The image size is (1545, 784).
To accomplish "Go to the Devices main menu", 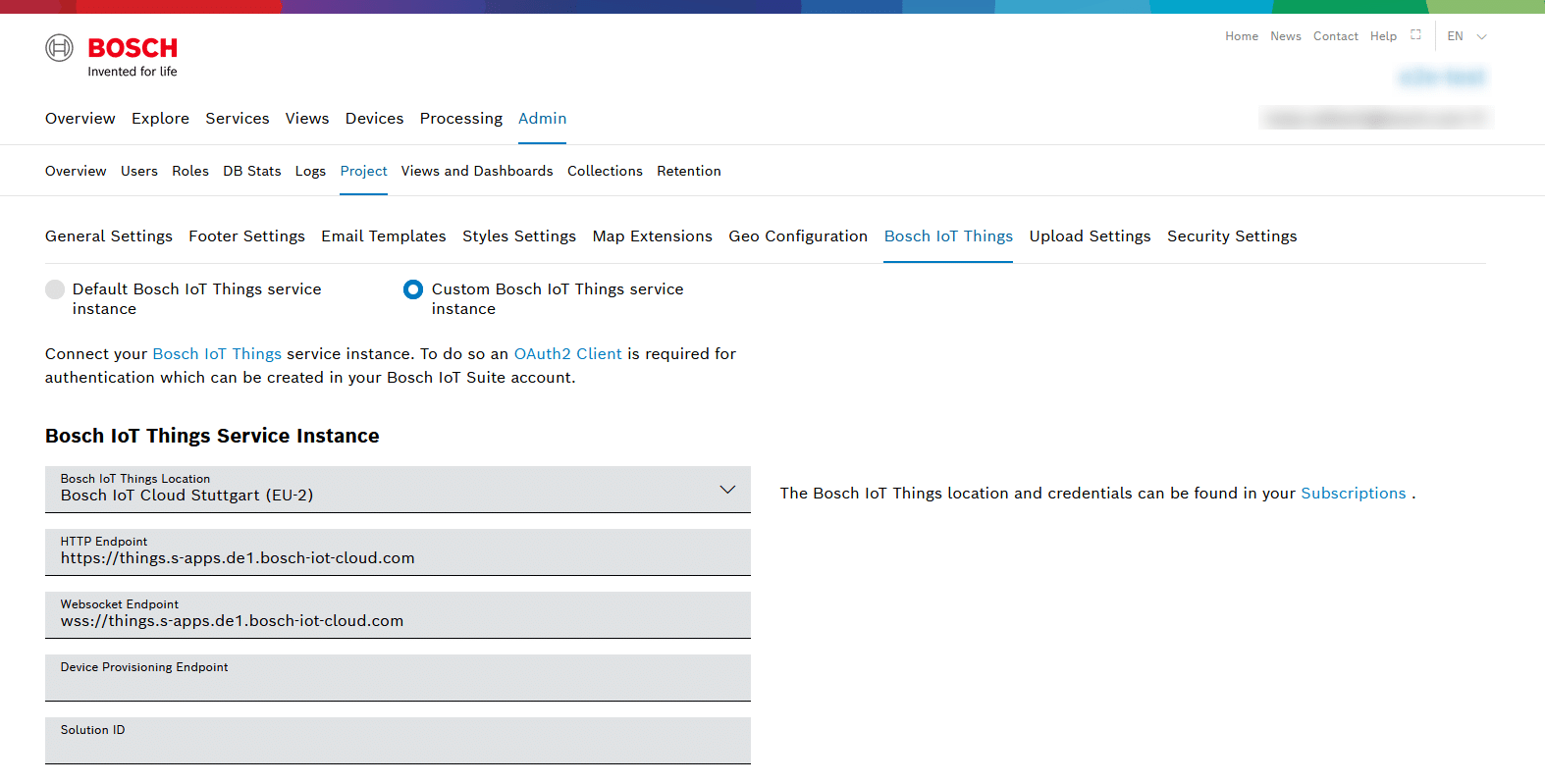I will pos(374,119).
